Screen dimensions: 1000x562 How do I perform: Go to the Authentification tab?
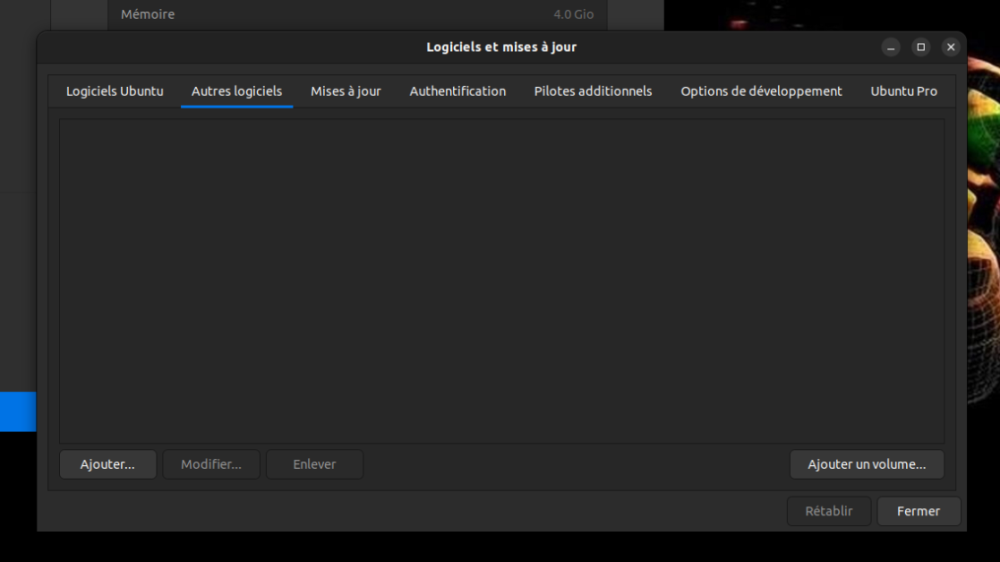457,91
